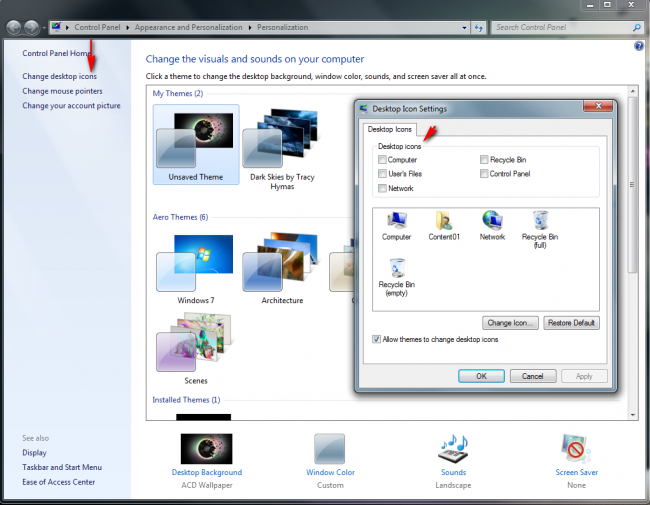Uncheck Allow themes to change desktop icons
The height and width of the screenshot is (505, 650).
[x=376, y=339]
